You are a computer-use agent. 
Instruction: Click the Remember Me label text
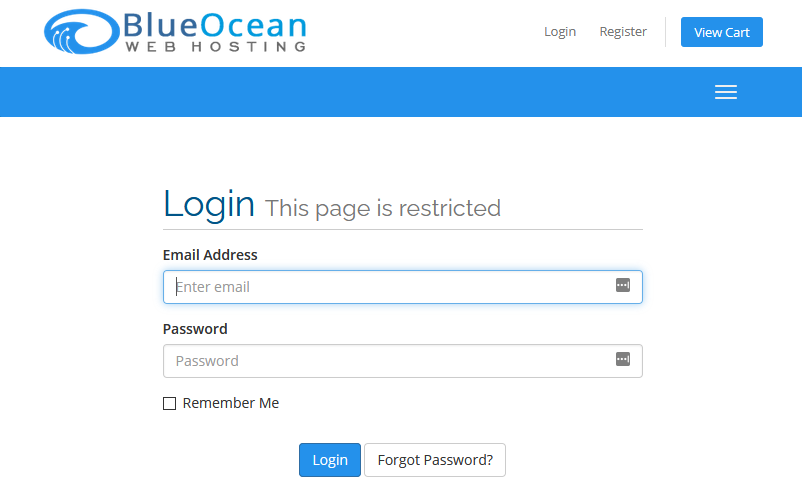231,404
